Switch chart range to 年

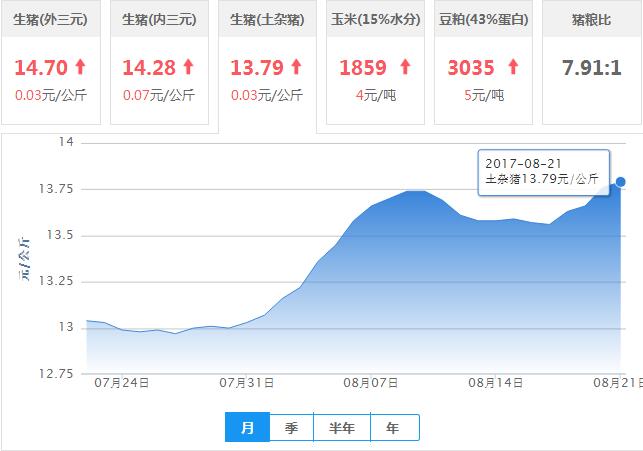394,427
